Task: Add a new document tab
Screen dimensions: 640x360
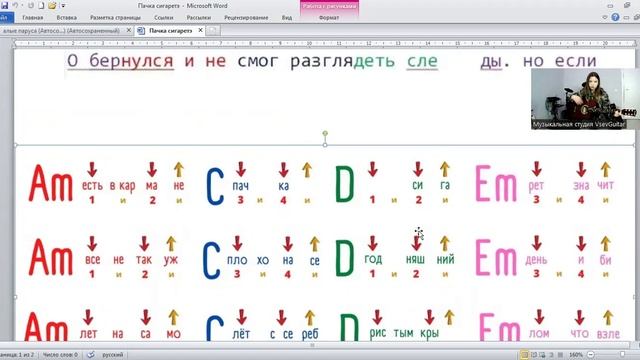Action: click(212, 31)
